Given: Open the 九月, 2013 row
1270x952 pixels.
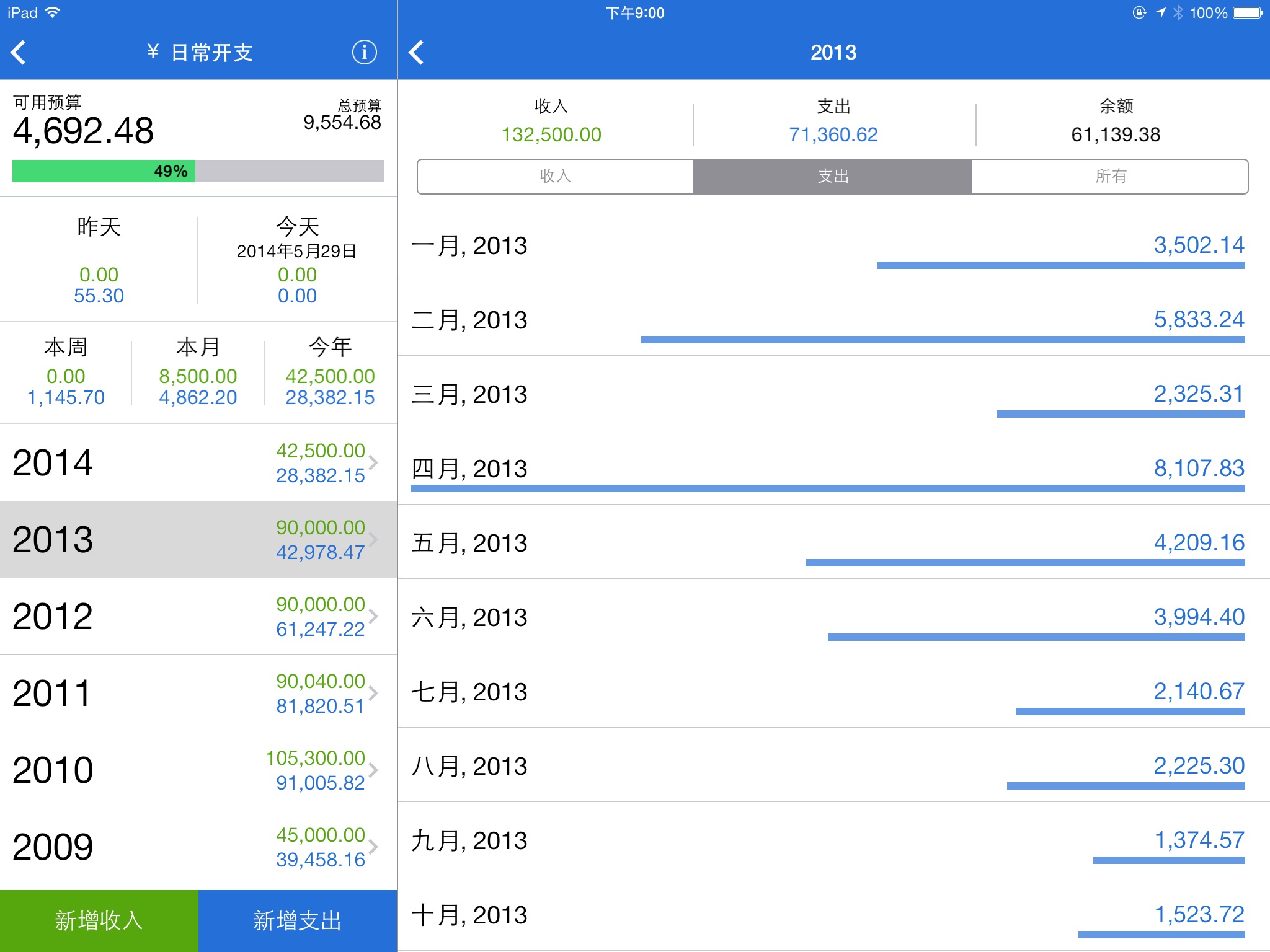Looking at the screenshot, I should pos(833,840).
